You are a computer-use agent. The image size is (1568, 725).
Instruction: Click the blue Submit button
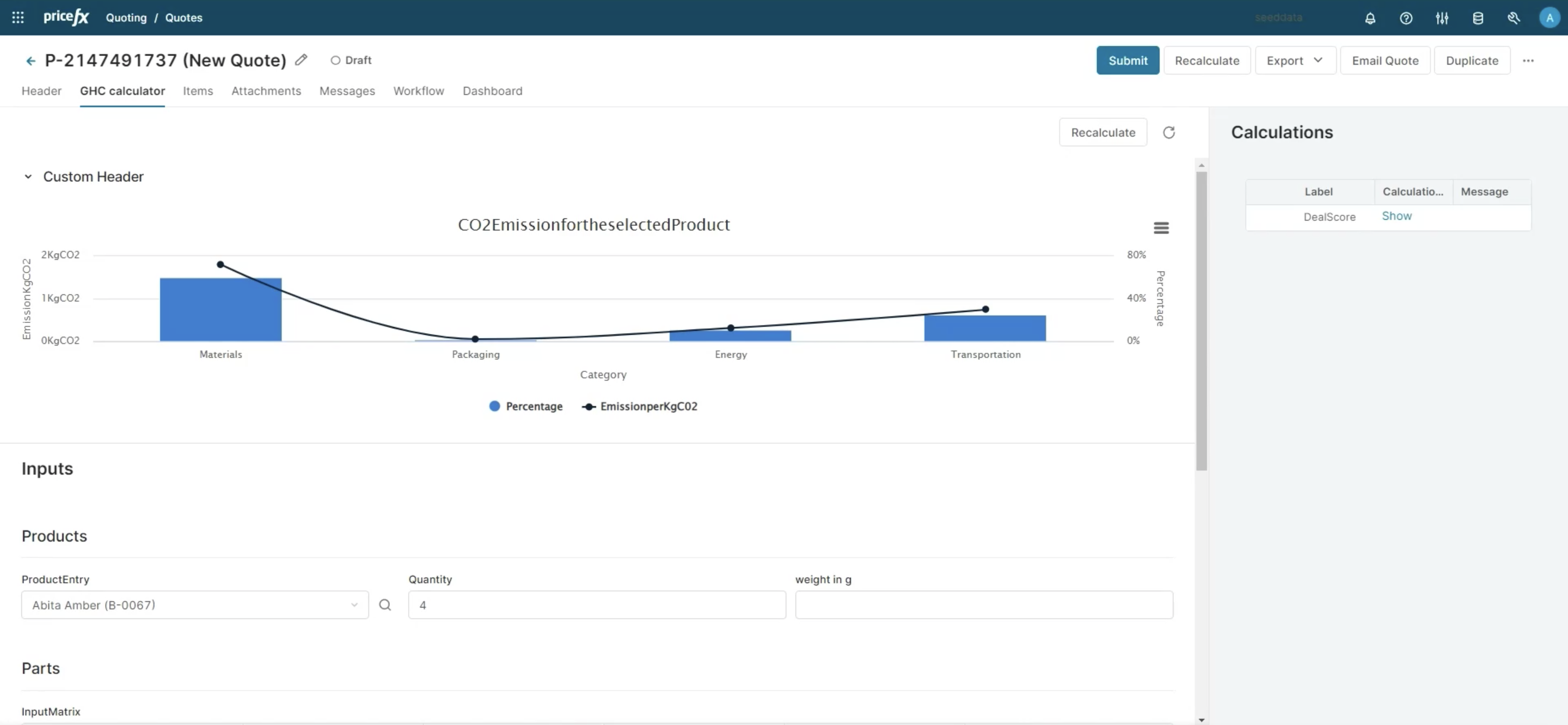pyautogui.click(x=1128, y=60)
